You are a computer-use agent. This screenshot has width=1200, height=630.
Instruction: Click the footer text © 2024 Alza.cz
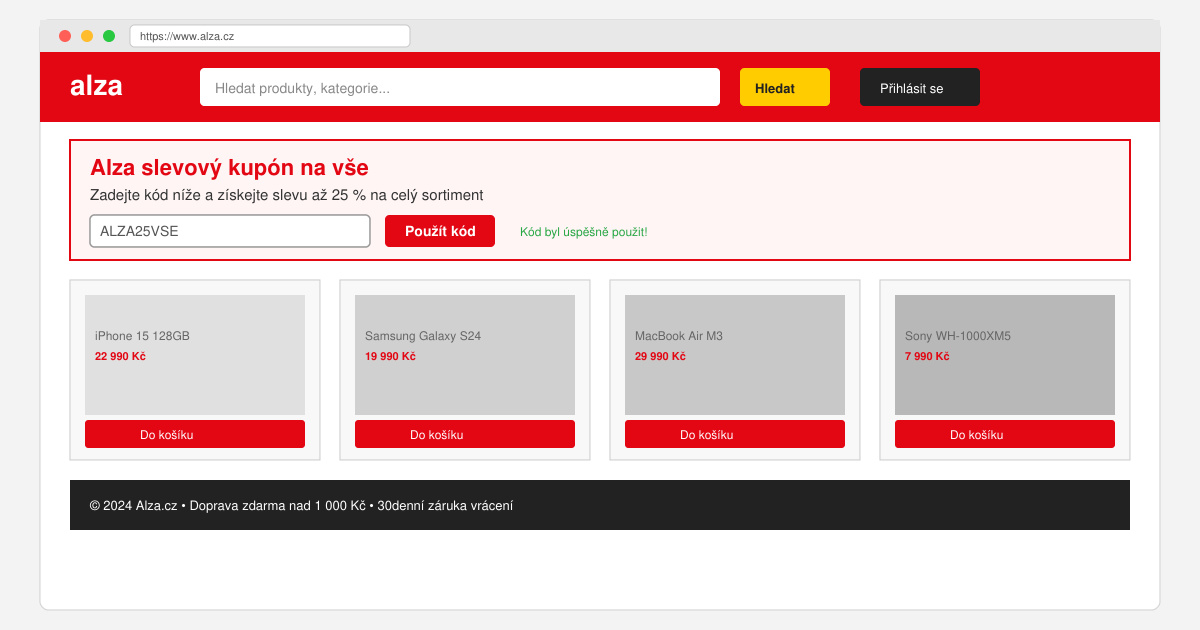tap(133, 506)
